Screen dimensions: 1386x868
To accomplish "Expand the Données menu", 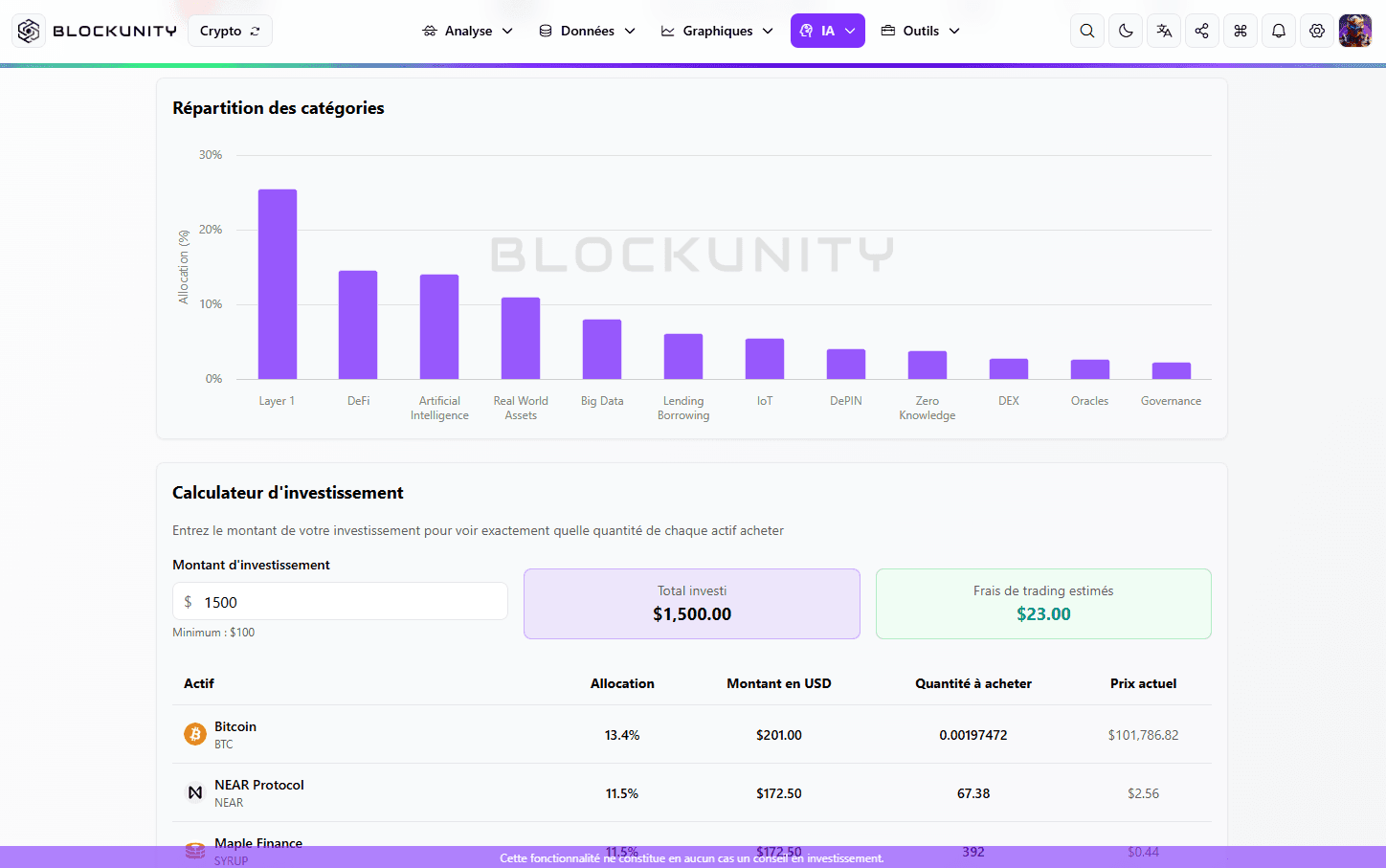I will point(588,31).
